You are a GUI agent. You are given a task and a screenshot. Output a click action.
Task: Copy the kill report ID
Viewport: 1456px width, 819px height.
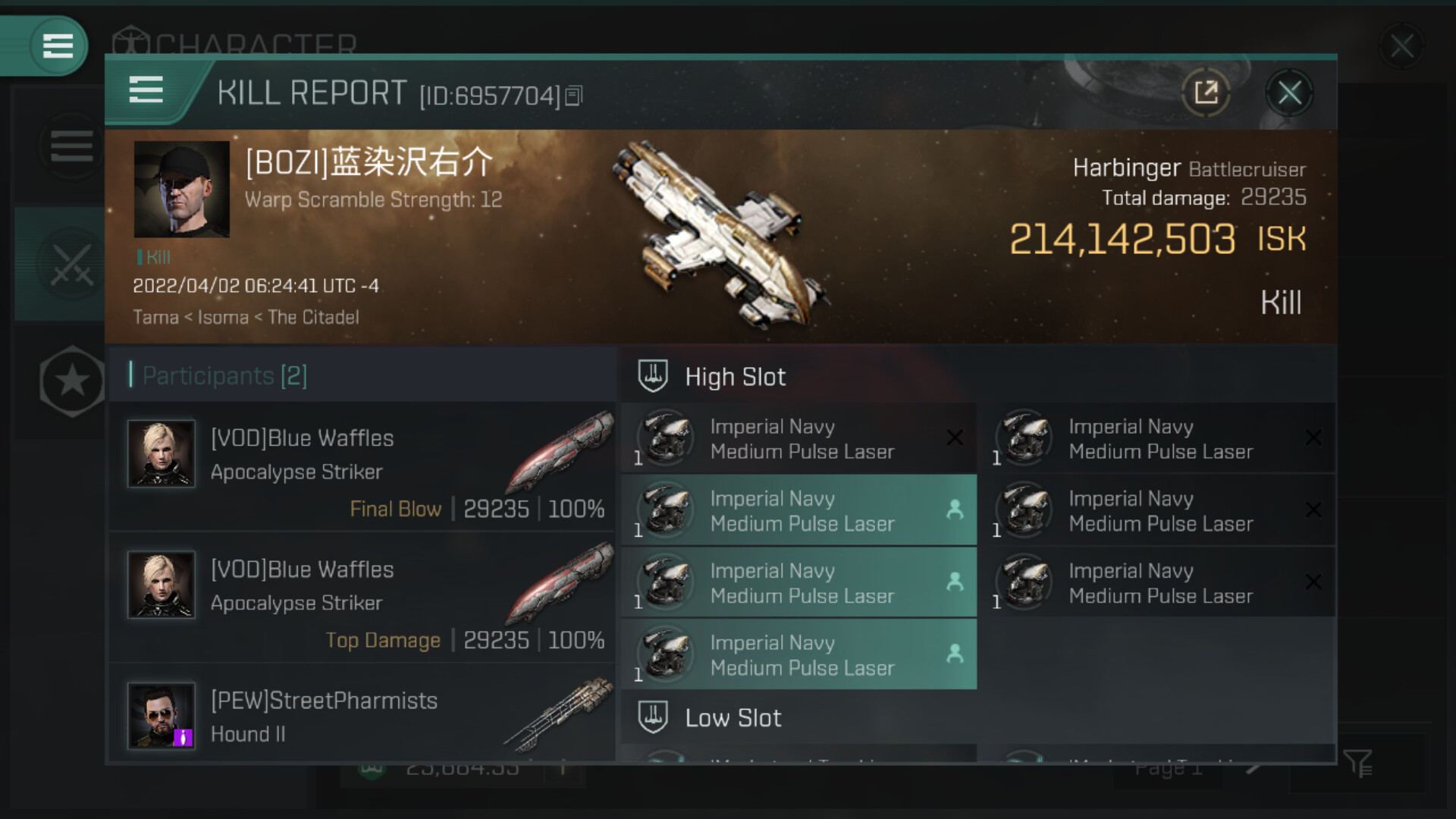574,96
